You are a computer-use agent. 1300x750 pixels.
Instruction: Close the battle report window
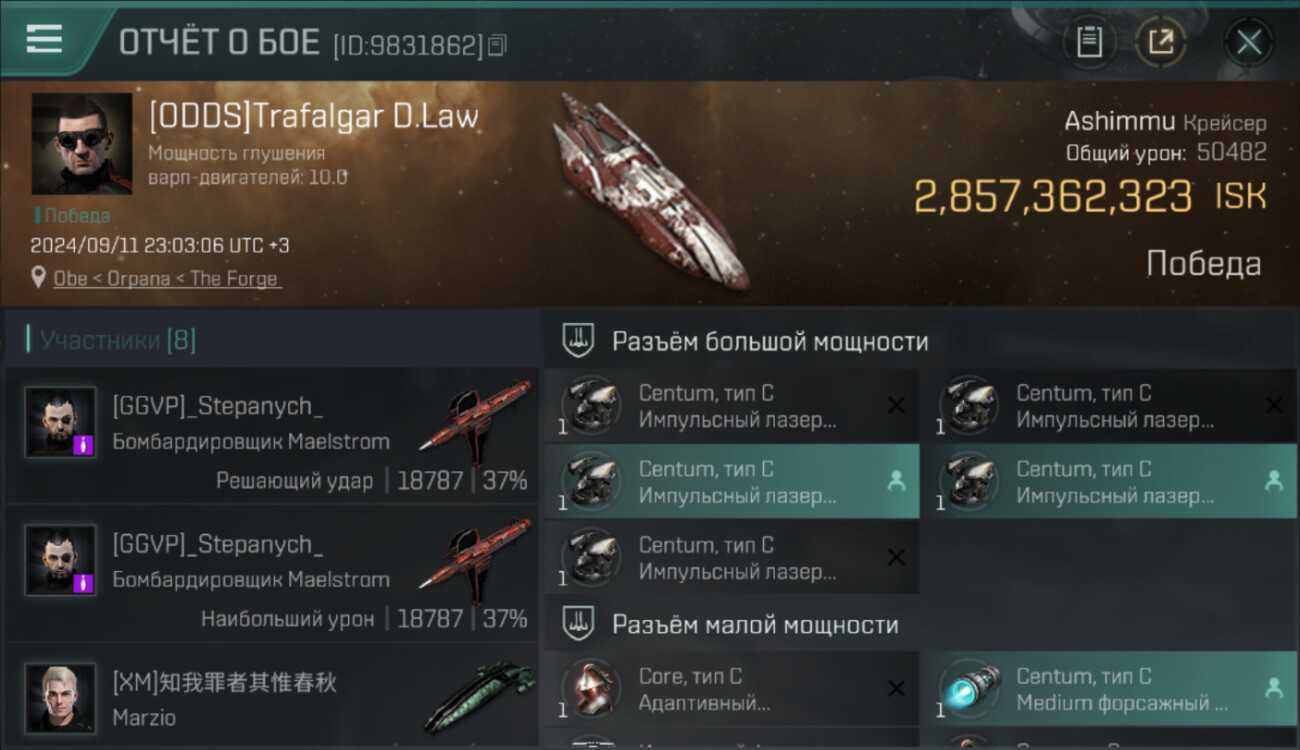(x=1248, y=42)
